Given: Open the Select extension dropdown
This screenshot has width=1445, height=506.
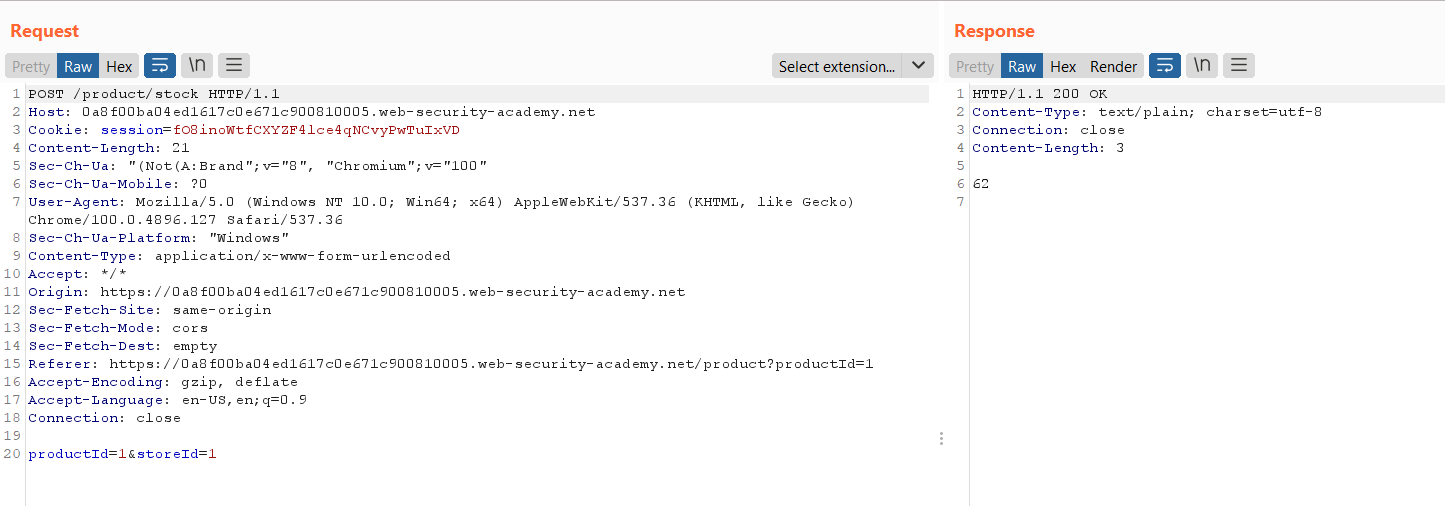Looking at the screenshot, I should pos(837,66).
